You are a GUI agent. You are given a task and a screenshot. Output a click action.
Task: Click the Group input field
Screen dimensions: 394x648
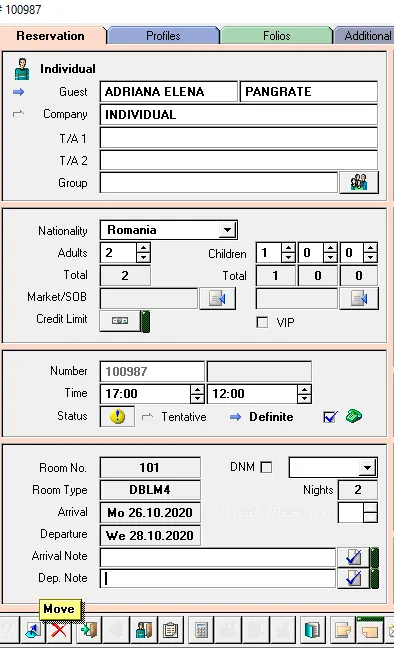point(219,182)
